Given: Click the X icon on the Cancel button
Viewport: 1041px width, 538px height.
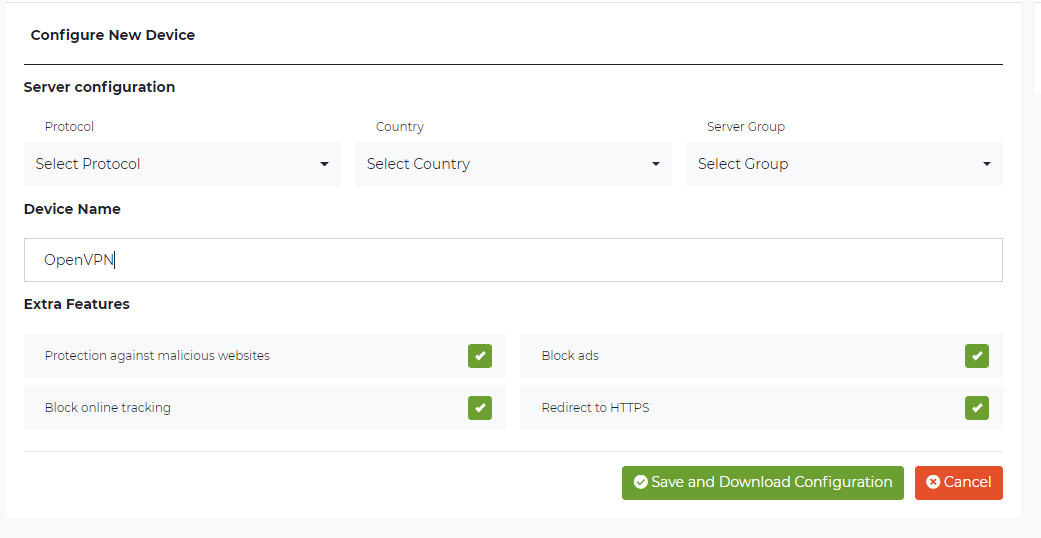Looking at the screenshot, I should (933, 482).
